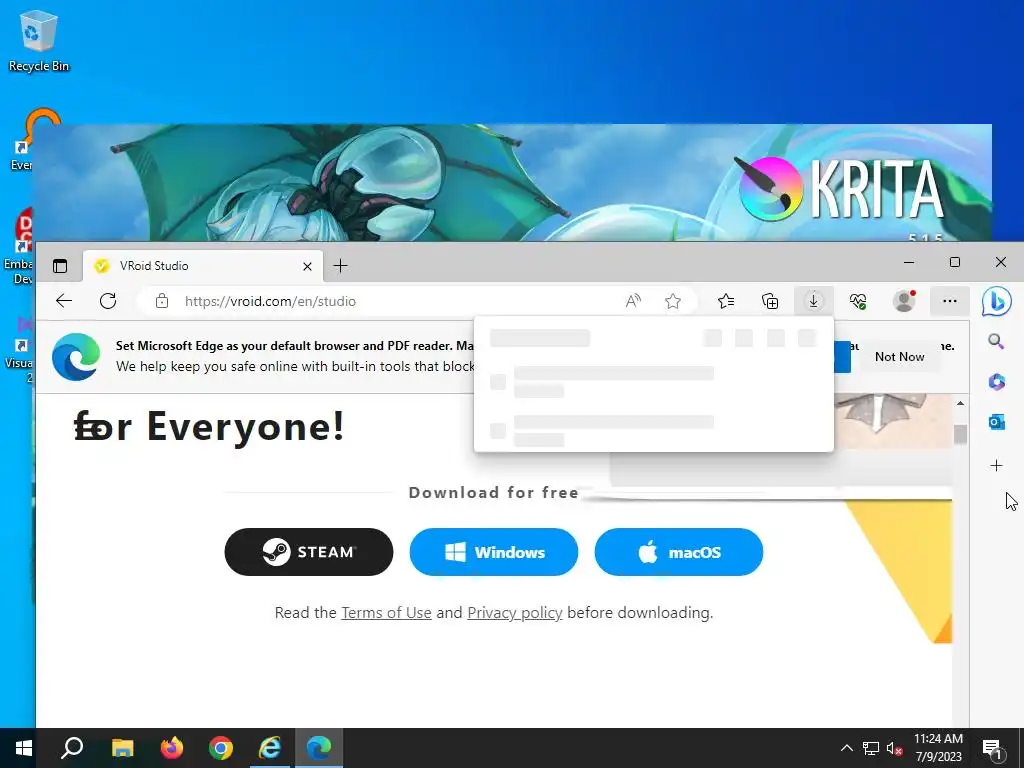Close the VRoid Studio tab

tap(307, 266)
